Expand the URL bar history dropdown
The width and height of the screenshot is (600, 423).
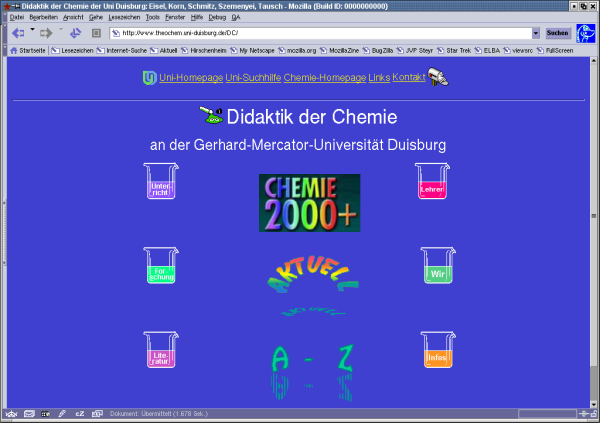(x=536, y=33)
